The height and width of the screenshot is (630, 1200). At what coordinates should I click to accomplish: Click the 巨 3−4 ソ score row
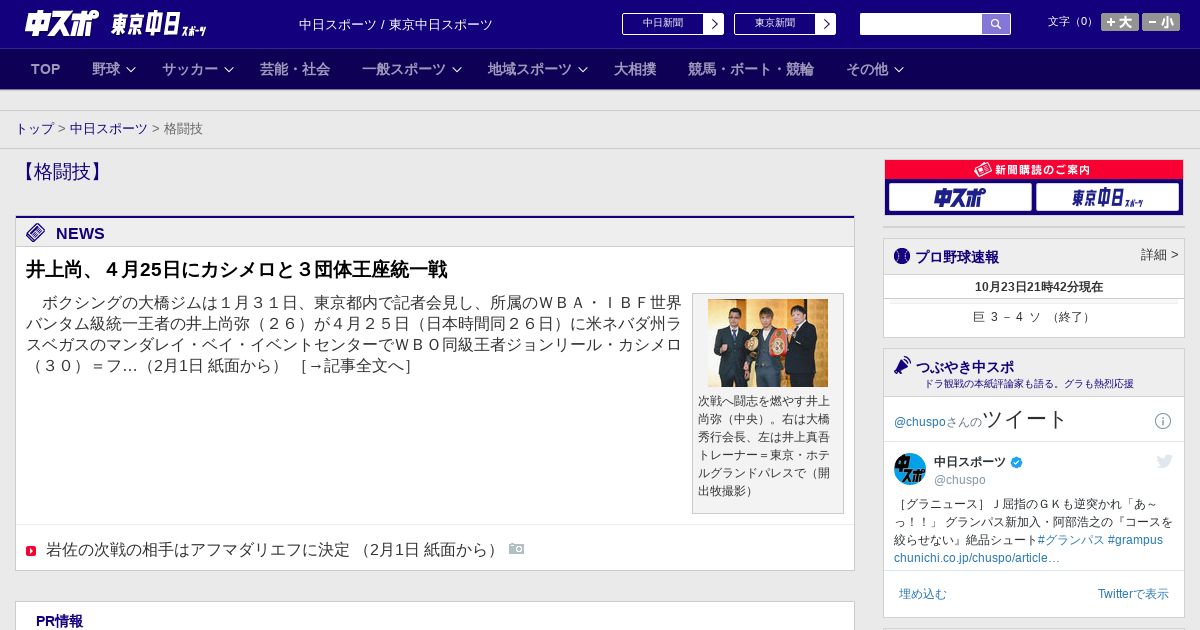1034,317
